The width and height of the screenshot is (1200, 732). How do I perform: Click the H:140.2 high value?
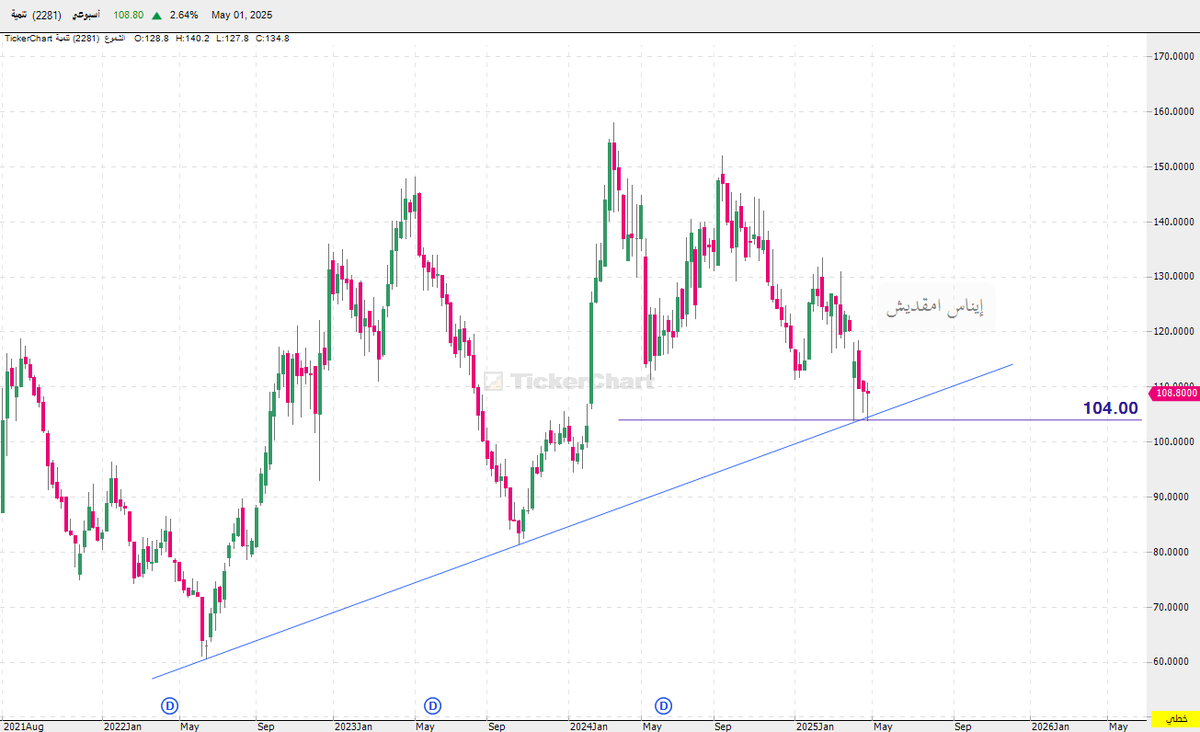click(x=192, y=39)
